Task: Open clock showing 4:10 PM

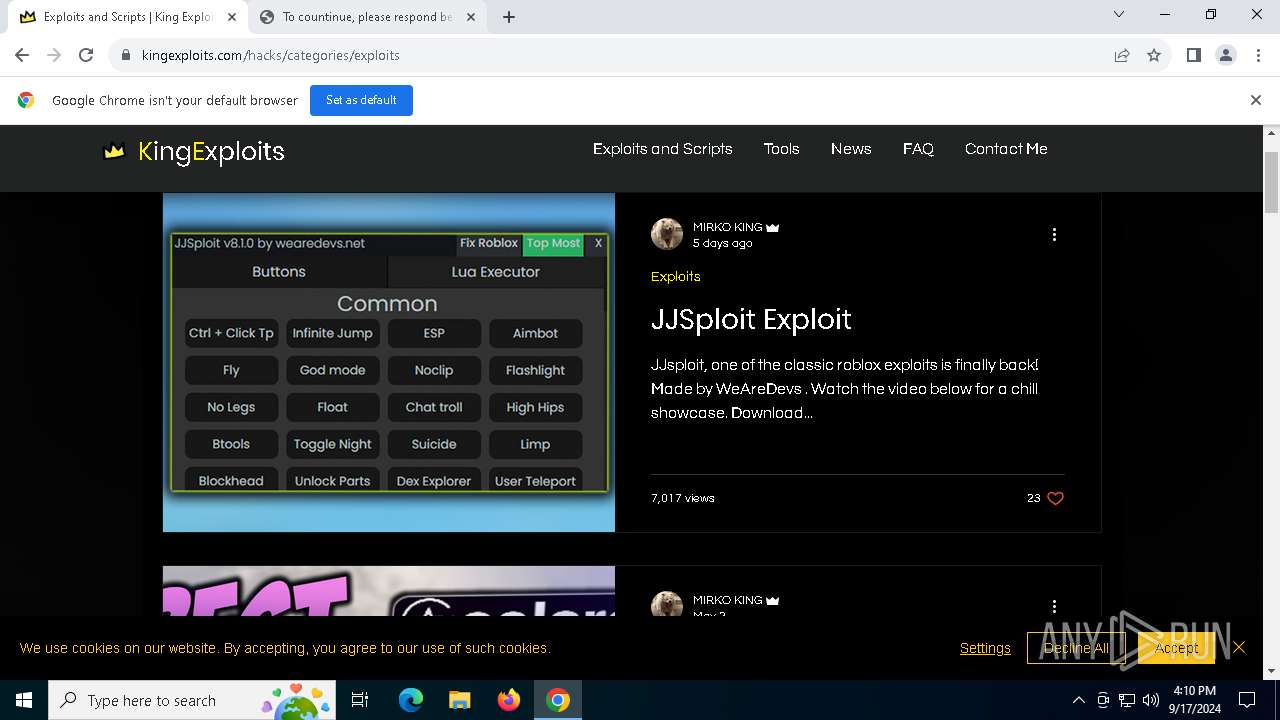Action: pos(1194,700)
